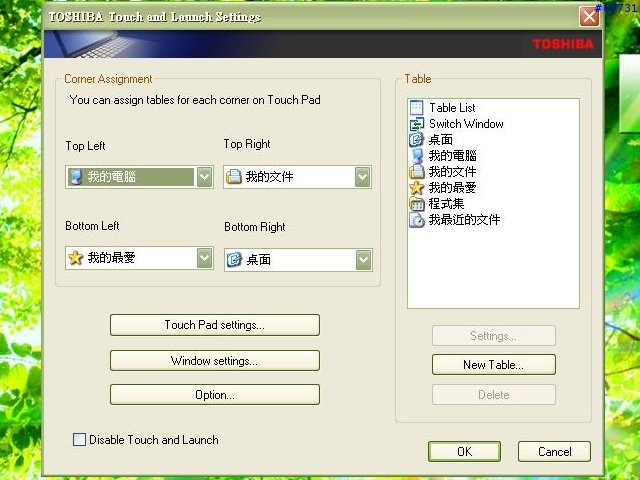Click the 程式集 programs icon in Table list

(x=416, y=203)
